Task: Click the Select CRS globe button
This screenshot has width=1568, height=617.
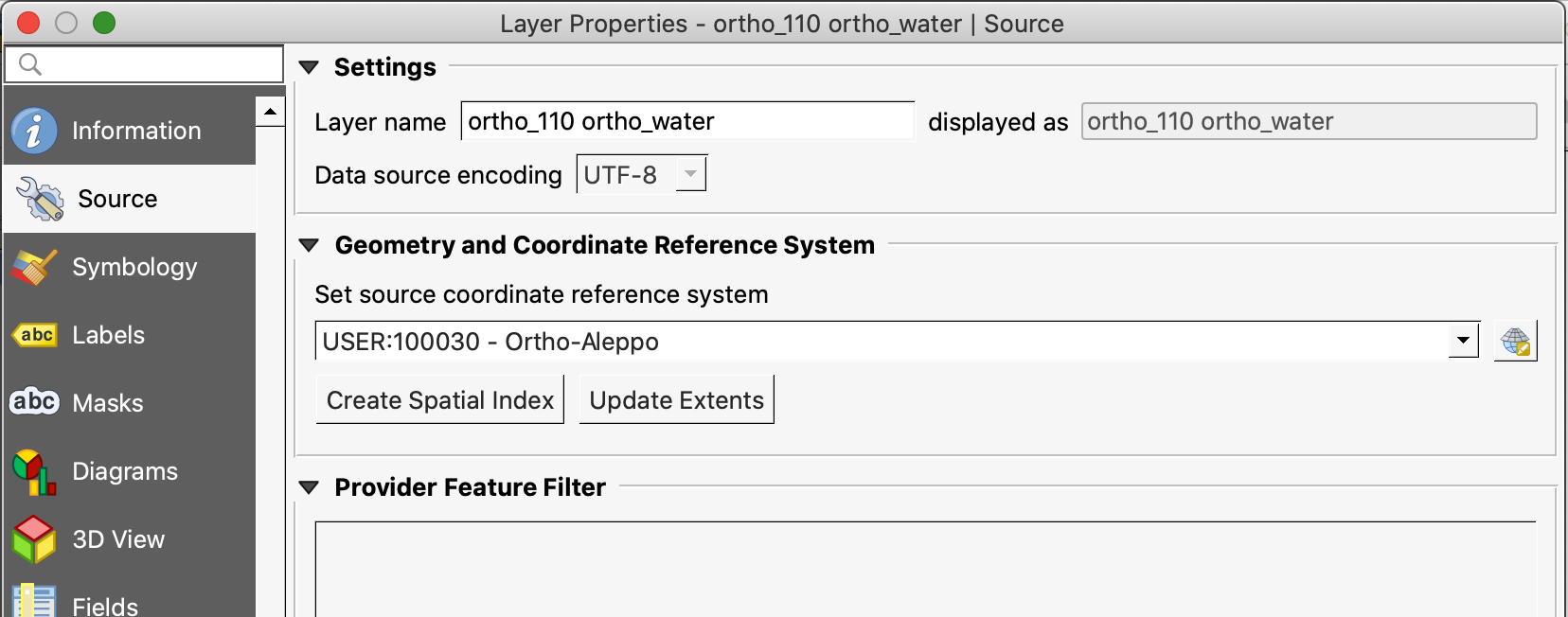Action: (1515, 342)
